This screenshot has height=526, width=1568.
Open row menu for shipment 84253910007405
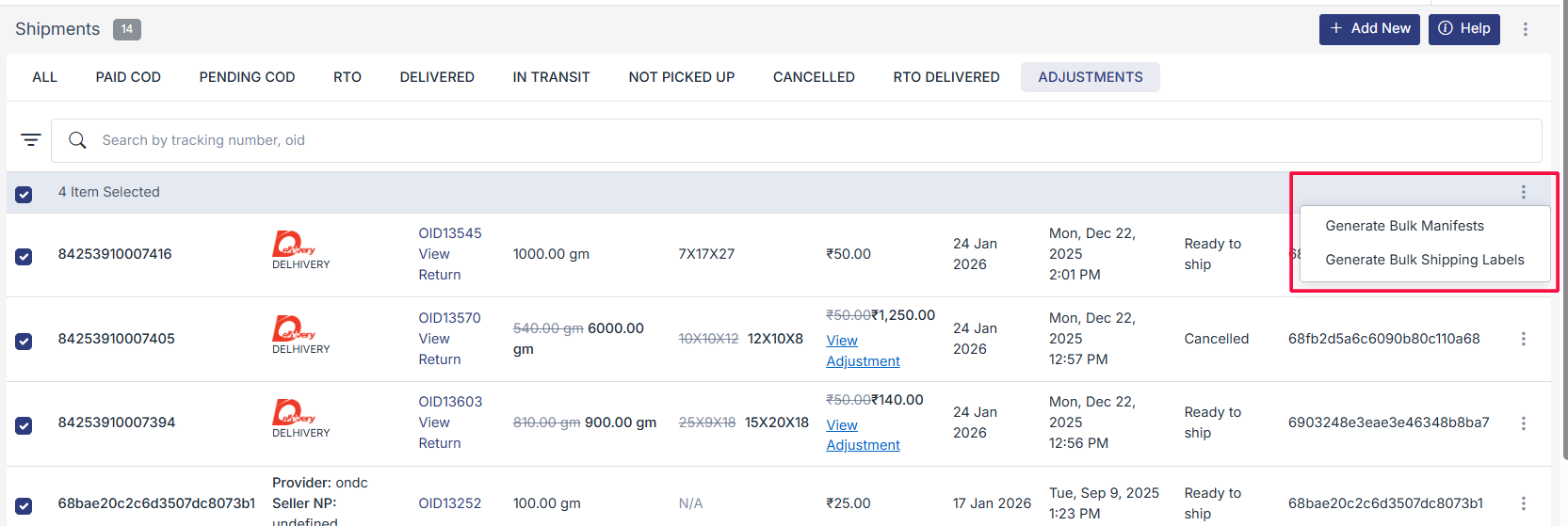click(x=1523, y=339)
